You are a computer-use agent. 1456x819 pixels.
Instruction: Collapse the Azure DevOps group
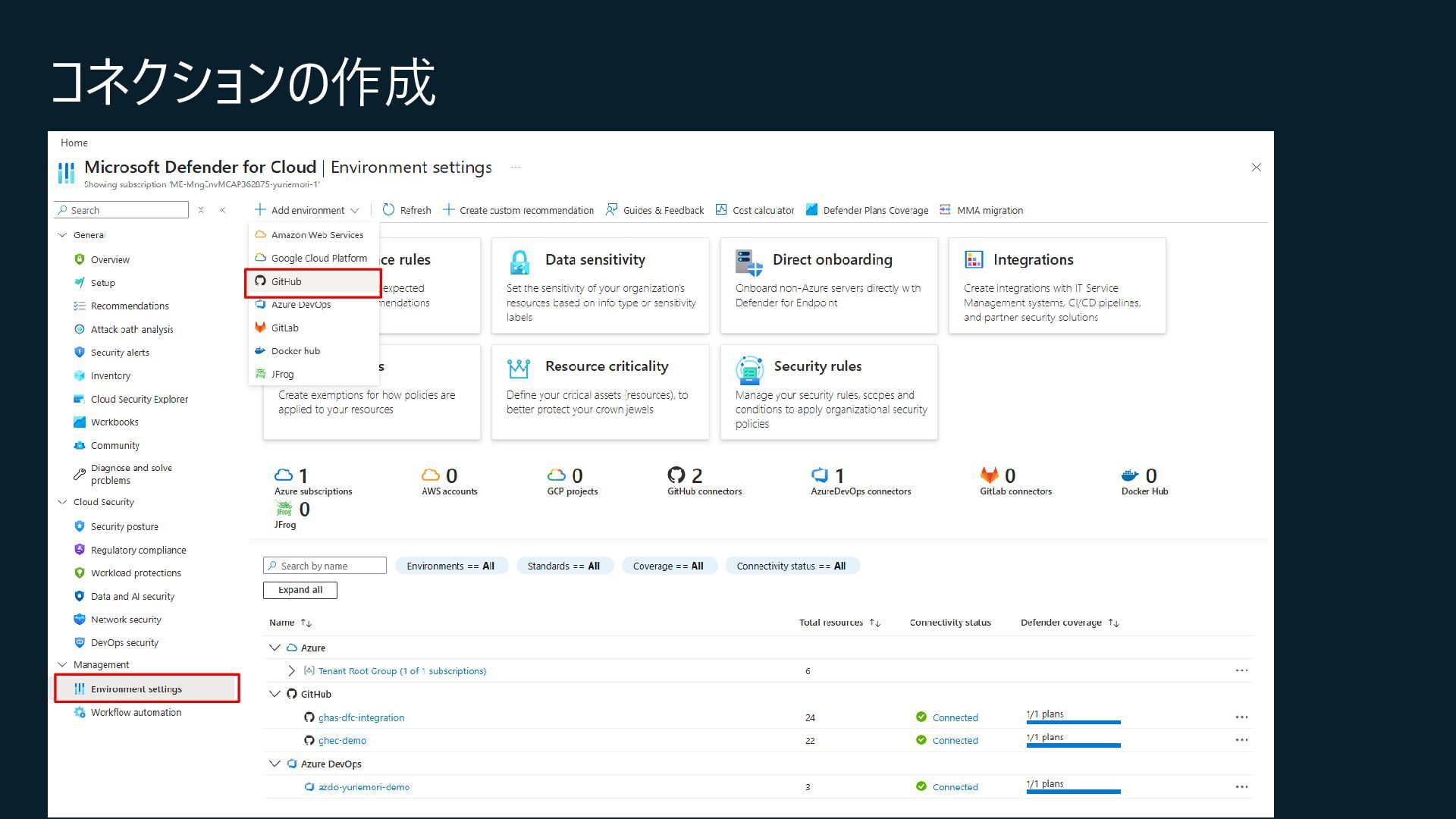(x=275, y=764)
